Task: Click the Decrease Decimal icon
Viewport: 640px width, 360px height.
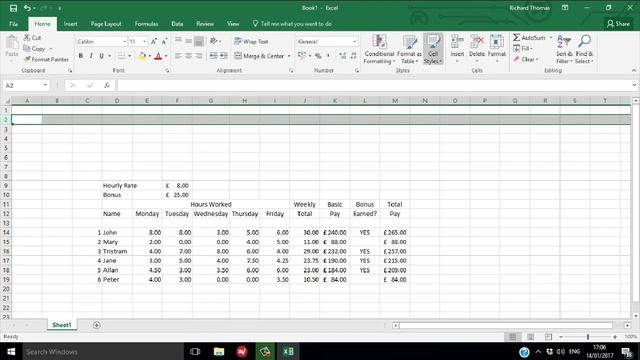Action: click(353, 56)
